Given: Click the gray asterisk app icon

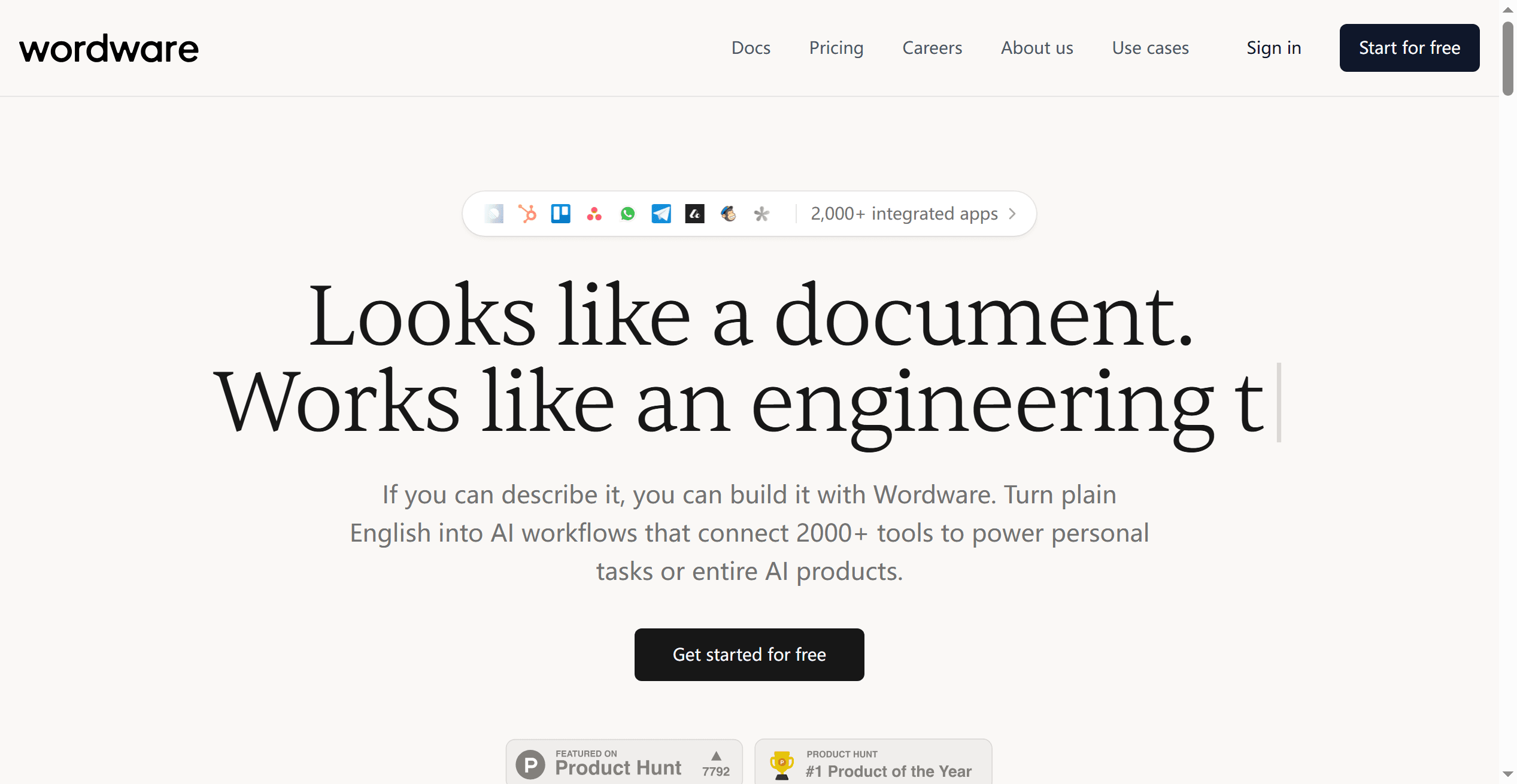Looking at the screenshot, I should pos(761,214).
